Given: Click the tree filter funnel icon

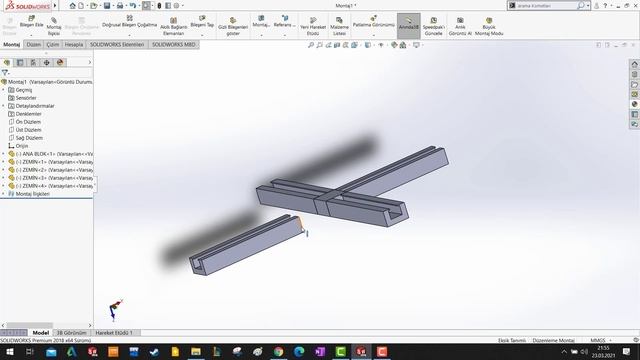Looking at the screenshot, I should click(x=5, y=73).
